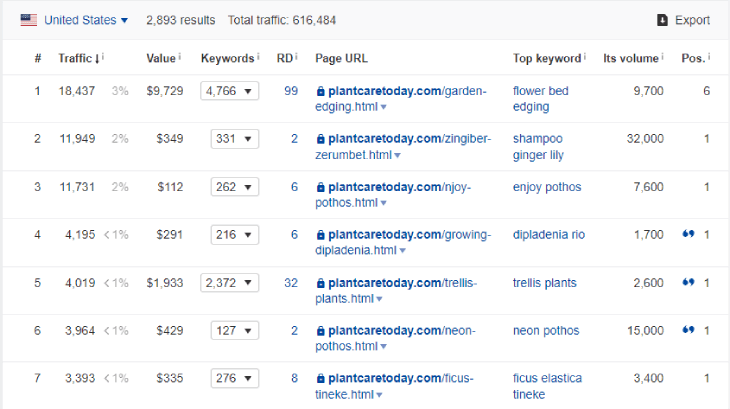The width and height of the screenshot is (730, 409).
Task: Show info tooltip icon next to Value
Action: tap(180, 57)
